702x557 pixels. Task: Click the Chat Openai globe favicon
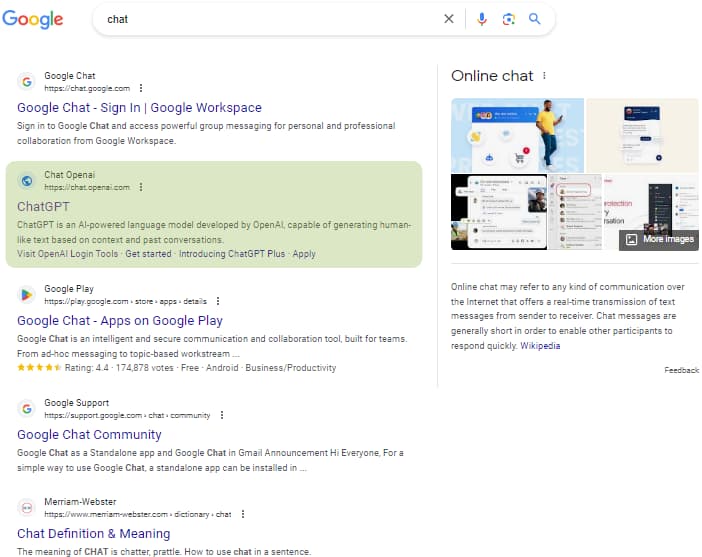27,181
